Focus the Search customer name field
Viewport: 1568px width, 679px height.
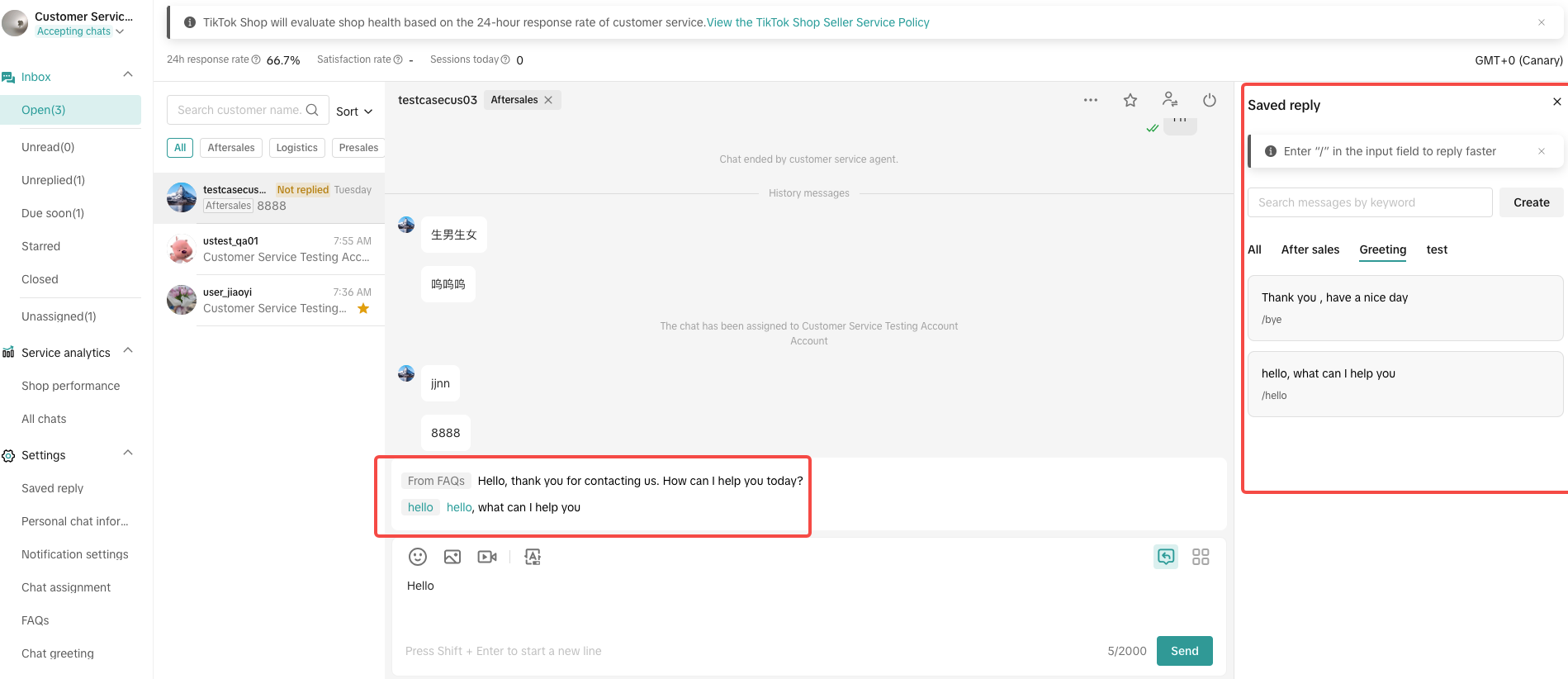(248, 110)
